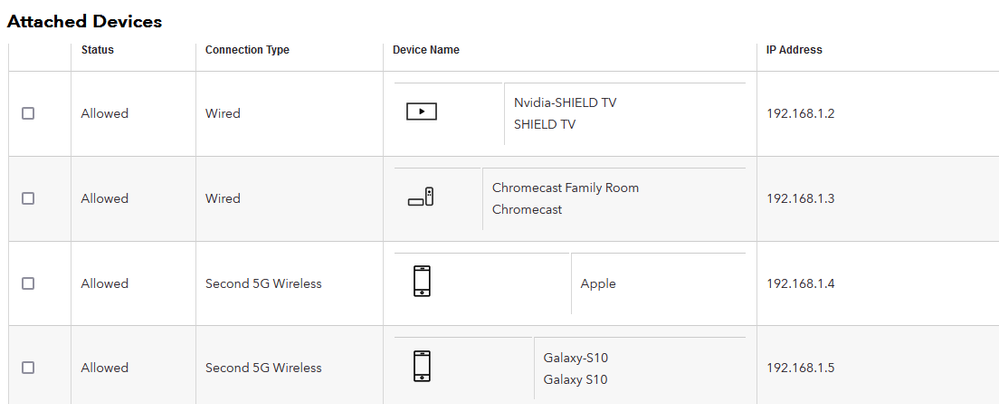Click the Chromecast streaming device icon
Screen dimensions: 999x404
point(421,198)
